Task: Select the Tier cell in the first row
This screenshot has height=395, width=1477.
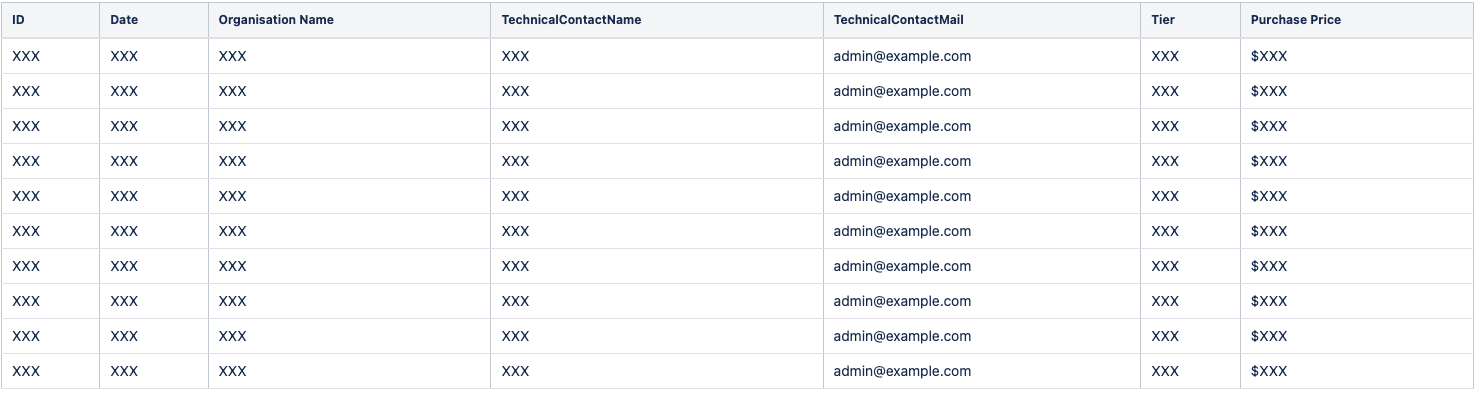Action: 1190,56
